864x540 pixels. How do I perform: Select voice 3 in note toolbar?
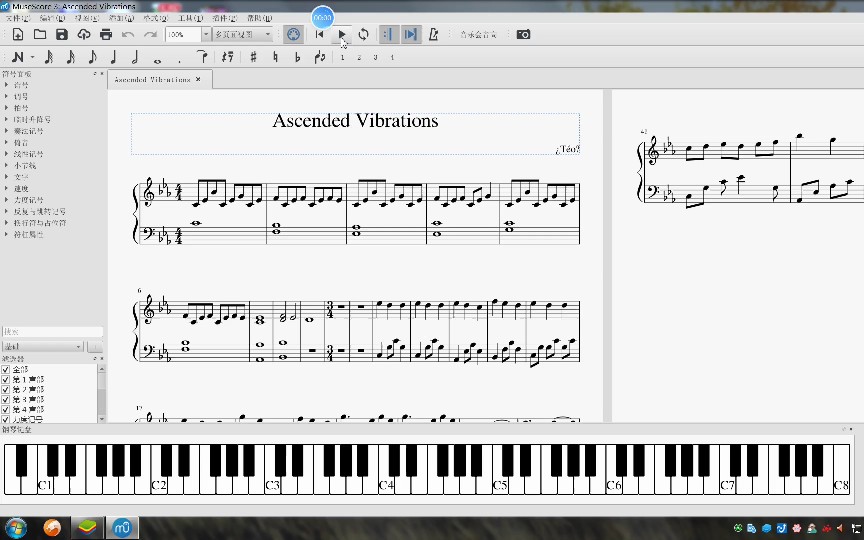click(375, 57)
